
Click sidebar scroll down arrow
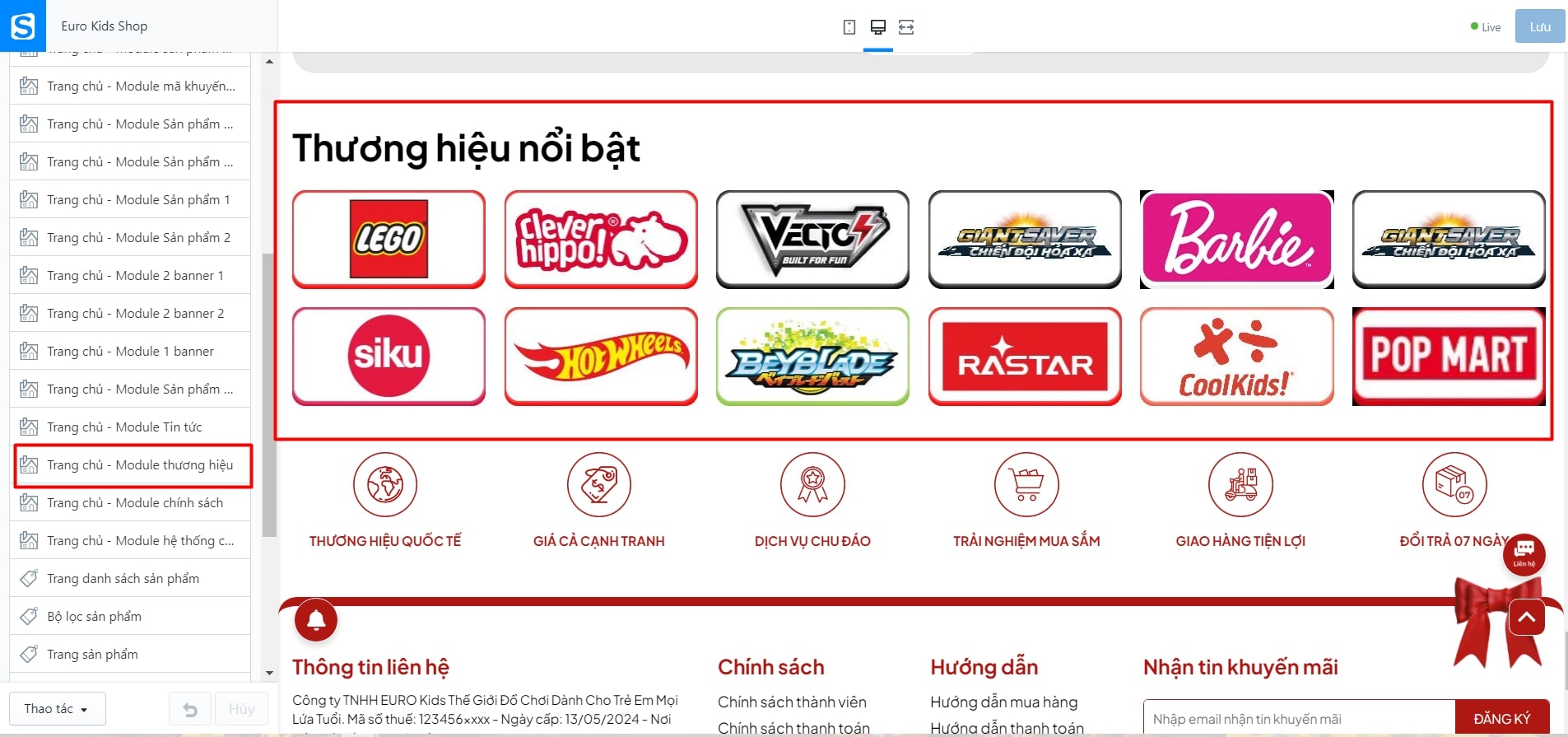[269, 673]
